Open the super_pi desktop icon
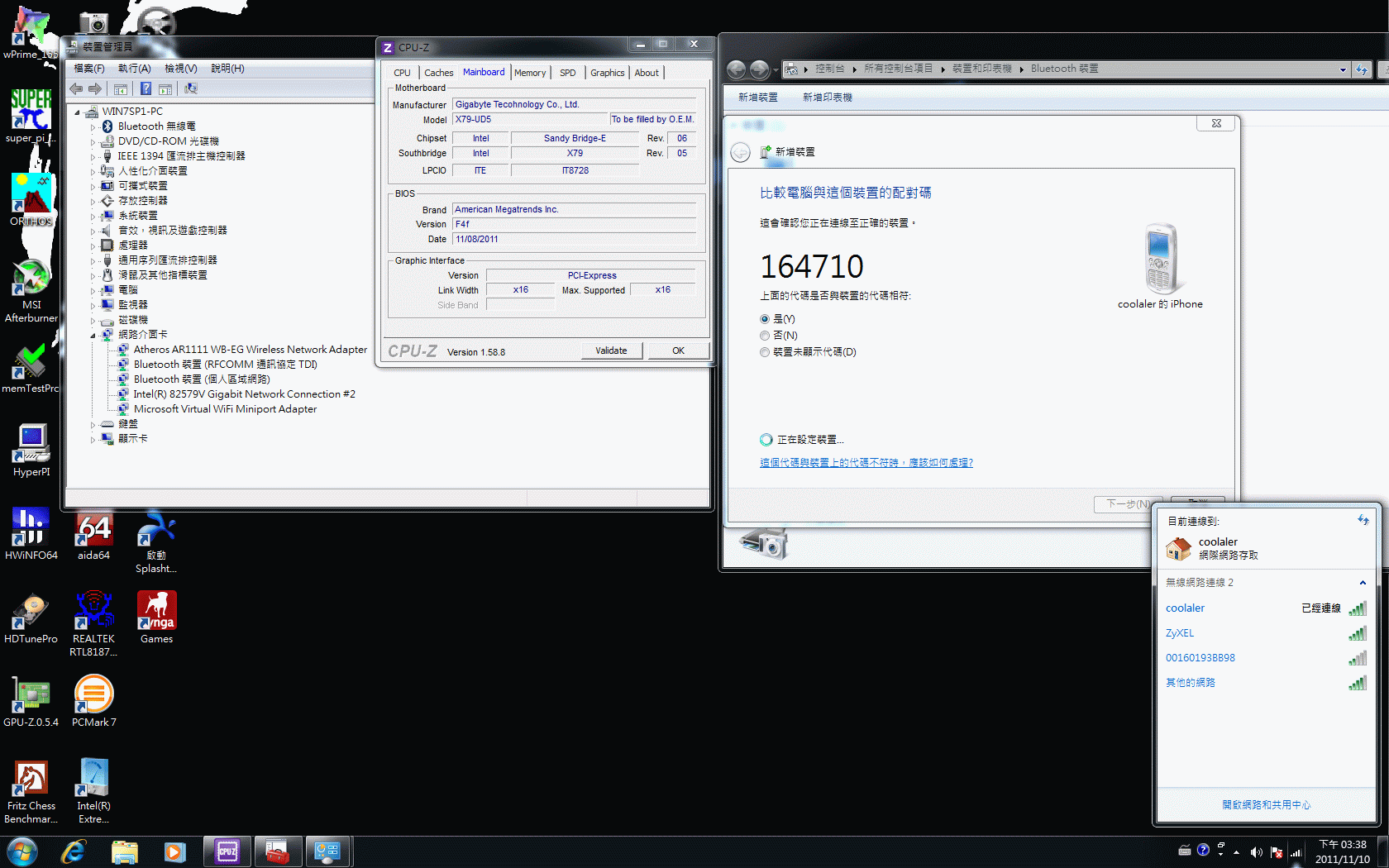The height and width of the screenshot is (868, 1389). tap(31, 117)
